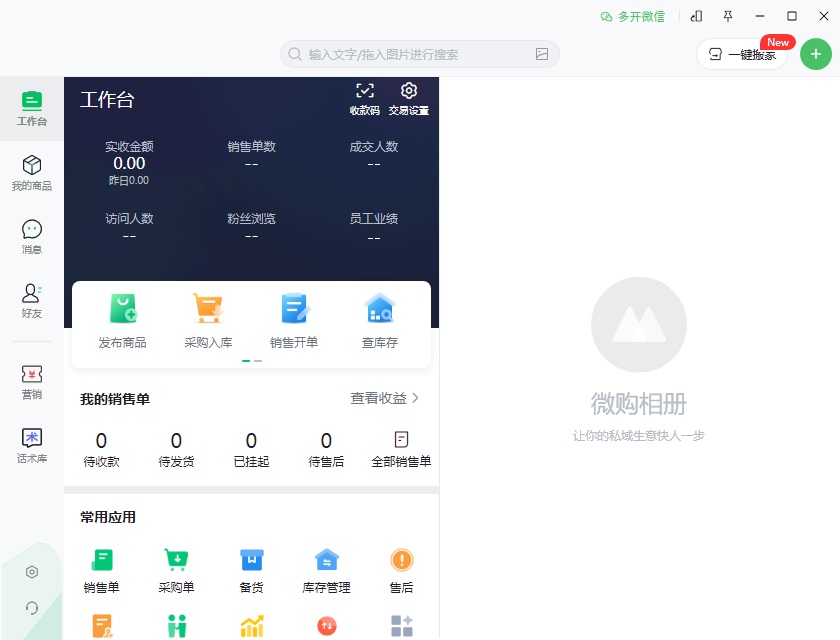Expand 查看收益 chevron link
The image size is (840, 640).
385,398
